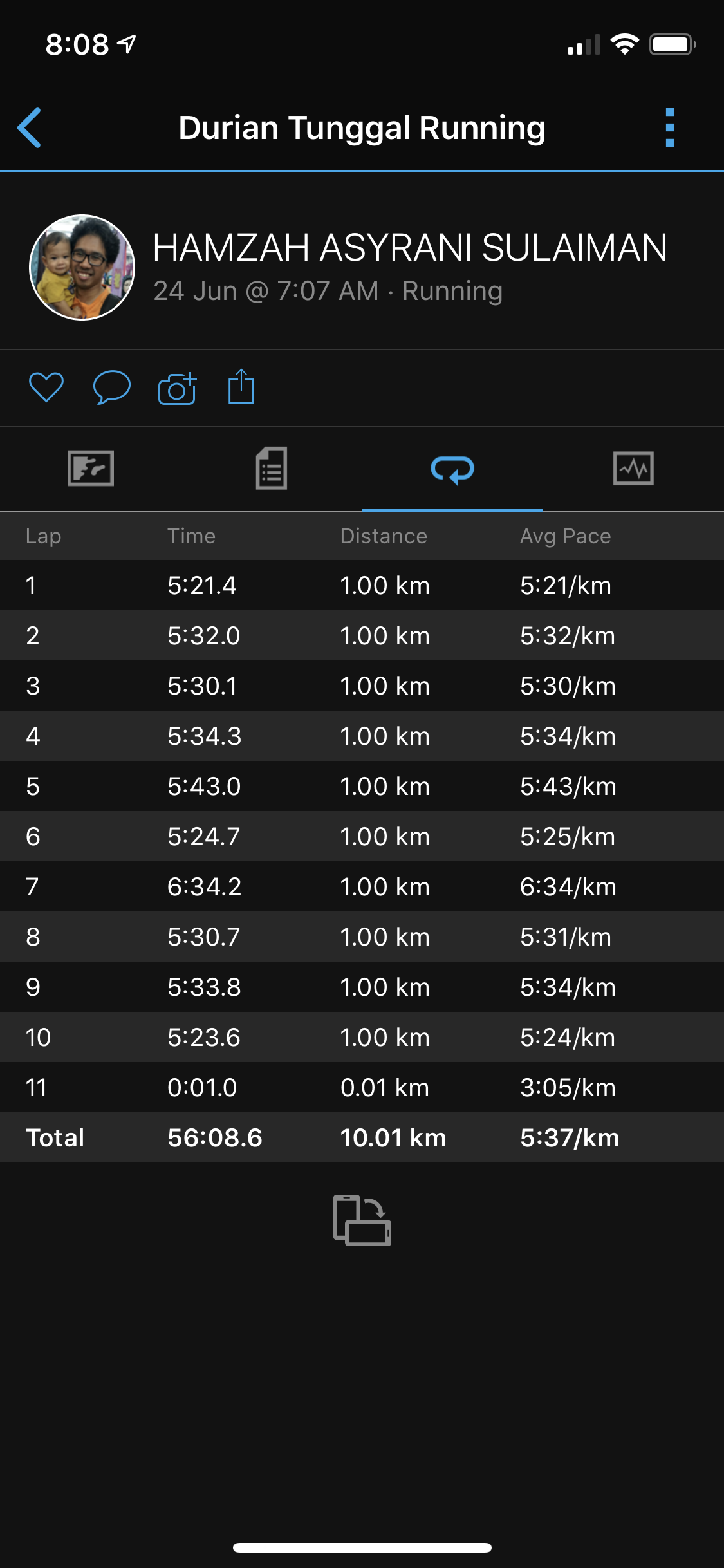This screenshot has height=1568, width=724.
Task: Open the three-dot more options menu
Action: point(669,127)
